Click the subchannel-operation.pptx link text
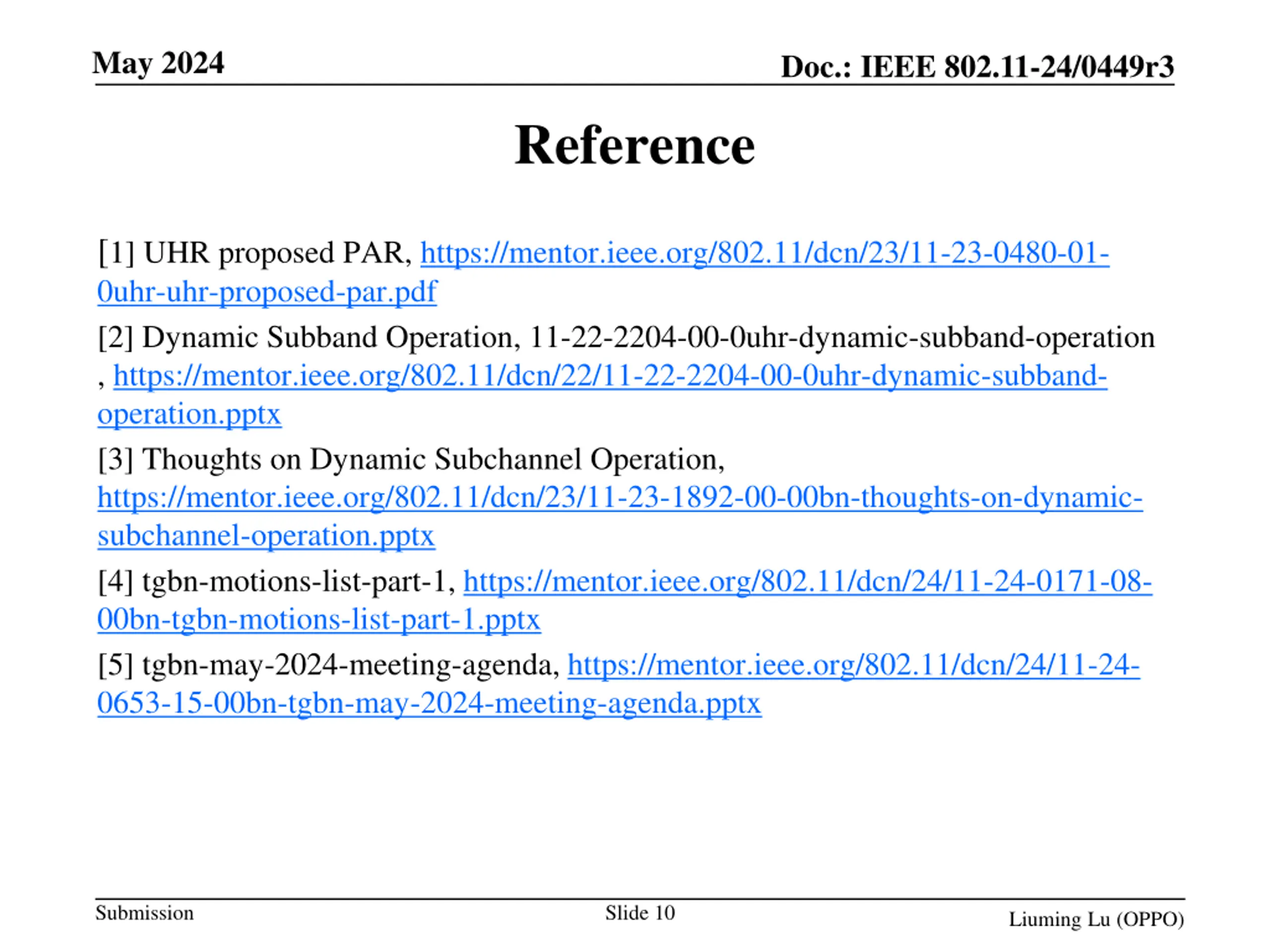Screen dimensions: 1270x952 [x=266, y=536]
